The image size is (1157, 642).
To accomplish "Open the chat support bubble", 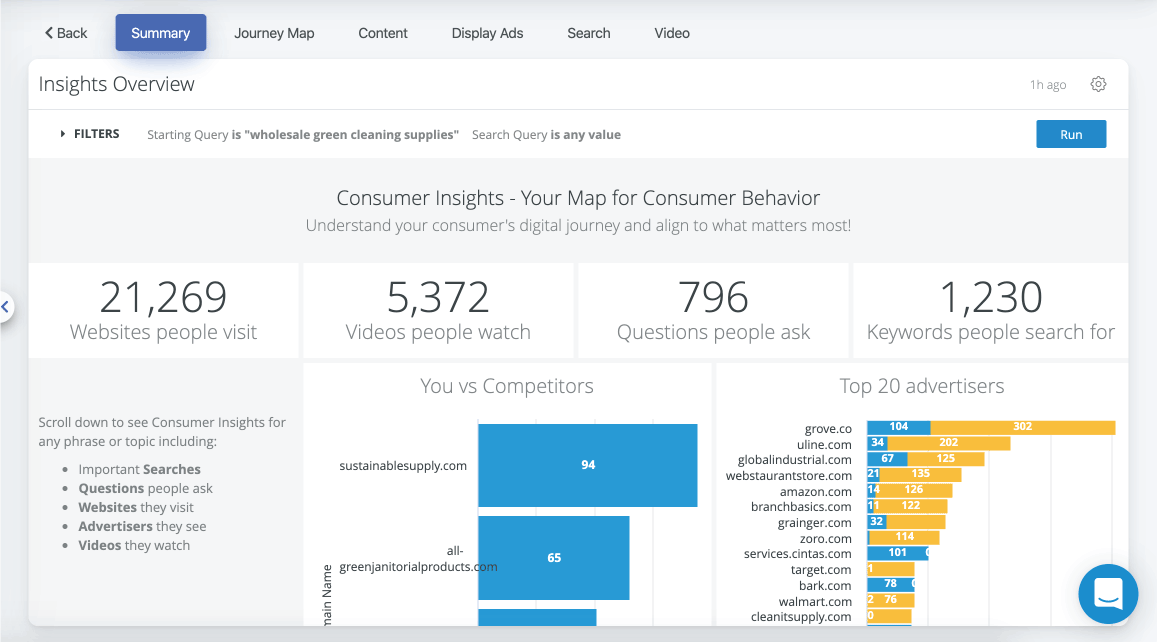I will pyautogui.click(x=1108, y=593).
